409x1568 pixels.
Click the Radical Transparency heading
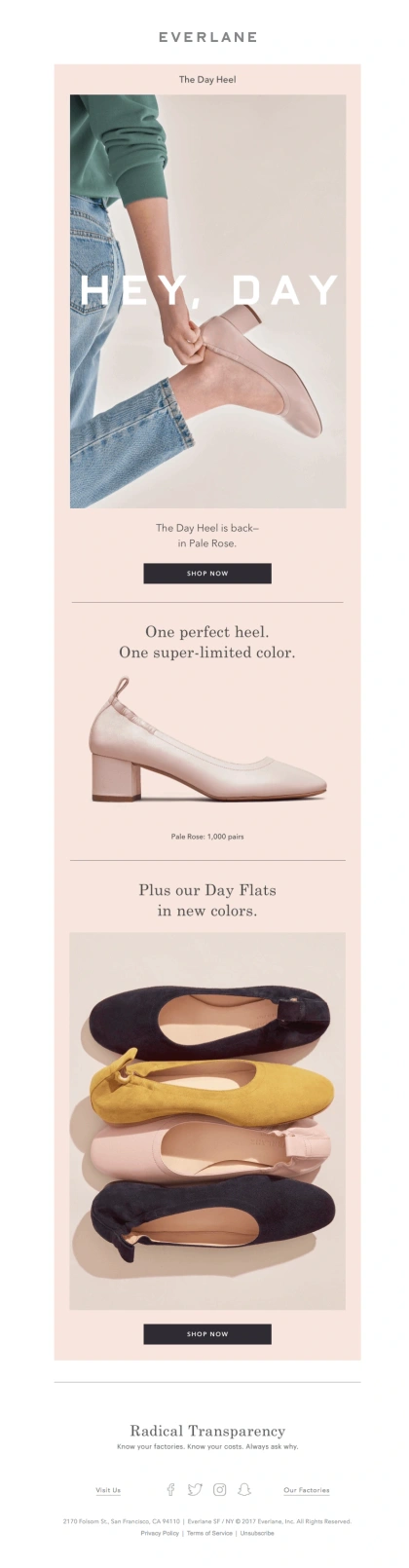click(x=207, y=1431)
